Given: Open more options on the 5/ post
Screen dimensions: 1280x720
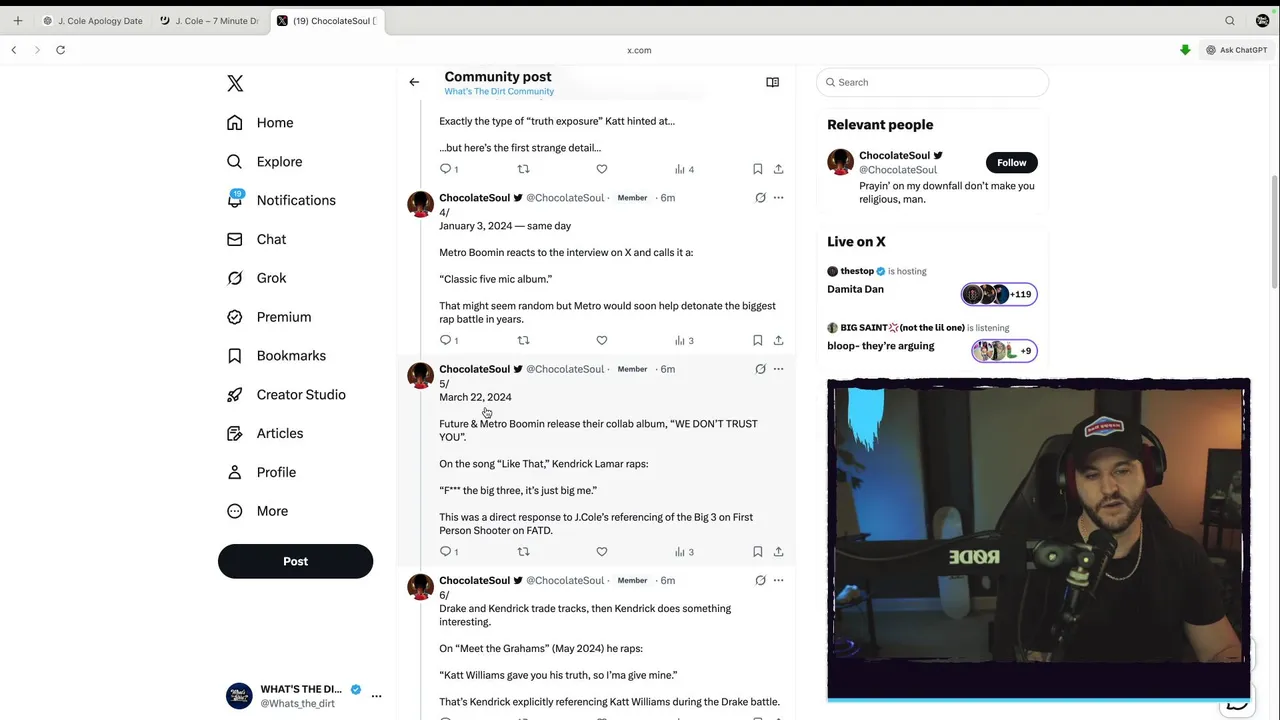Looking at the screenshot, I should coord(778,369).
